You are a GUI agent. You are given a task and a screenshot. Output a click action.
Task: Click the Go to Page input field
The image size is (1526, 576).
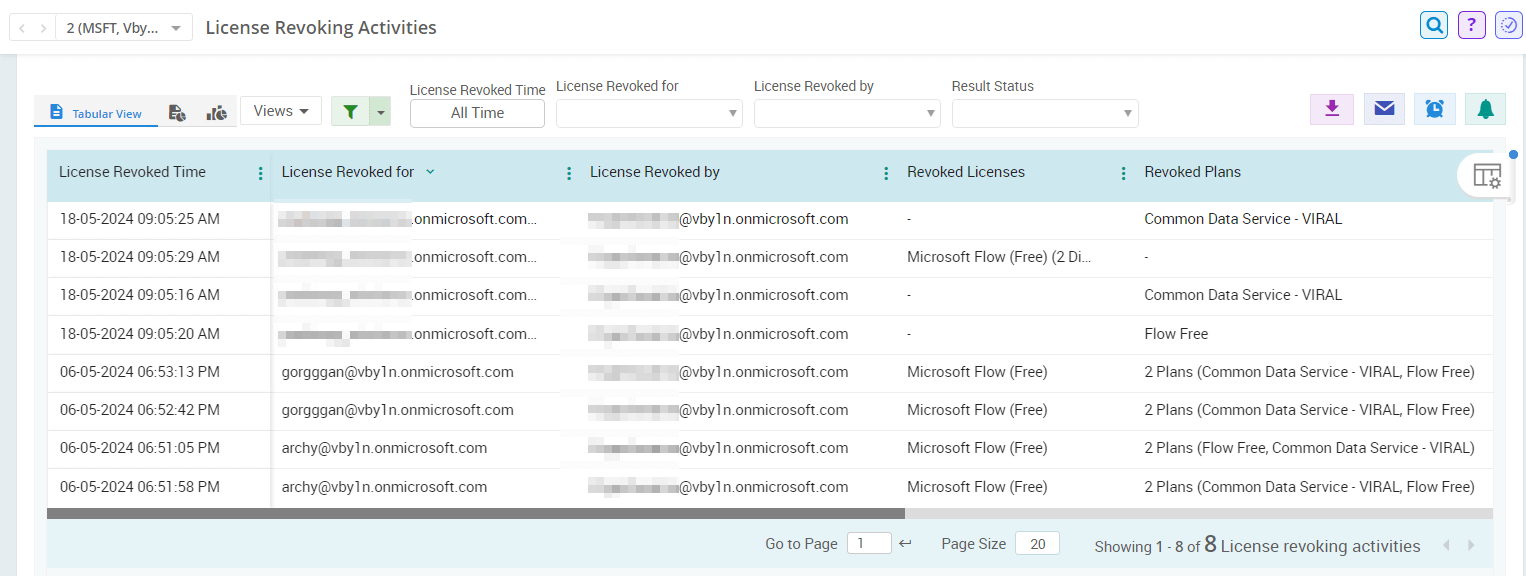click(868, 544)
